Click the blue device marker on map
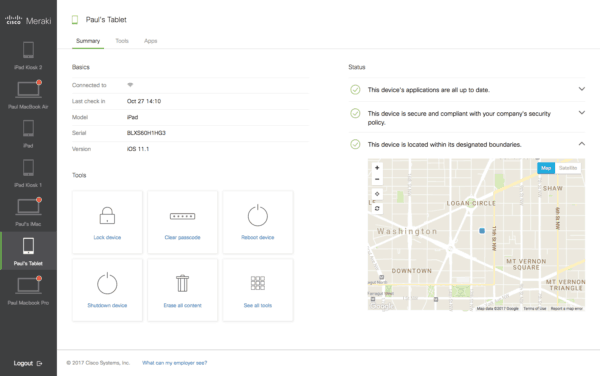This screenshot has width=600, height=376. (x=482, y=231)
